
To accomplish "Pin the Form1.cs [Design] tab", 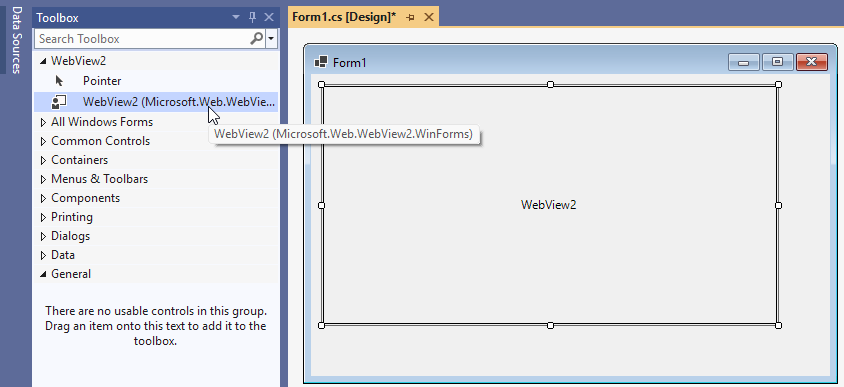I will coord(410,17).
